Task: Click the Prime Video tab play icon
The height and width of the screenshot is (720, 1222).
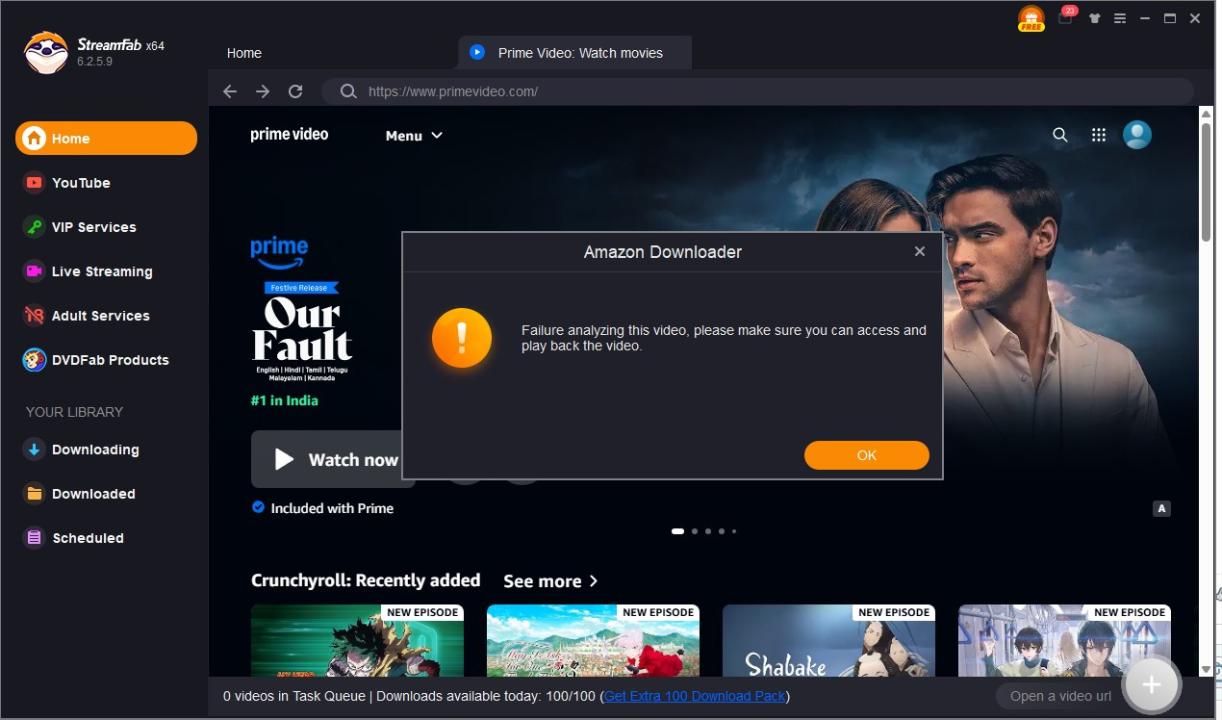Action: pyautogui.click(x=477, y=52)
